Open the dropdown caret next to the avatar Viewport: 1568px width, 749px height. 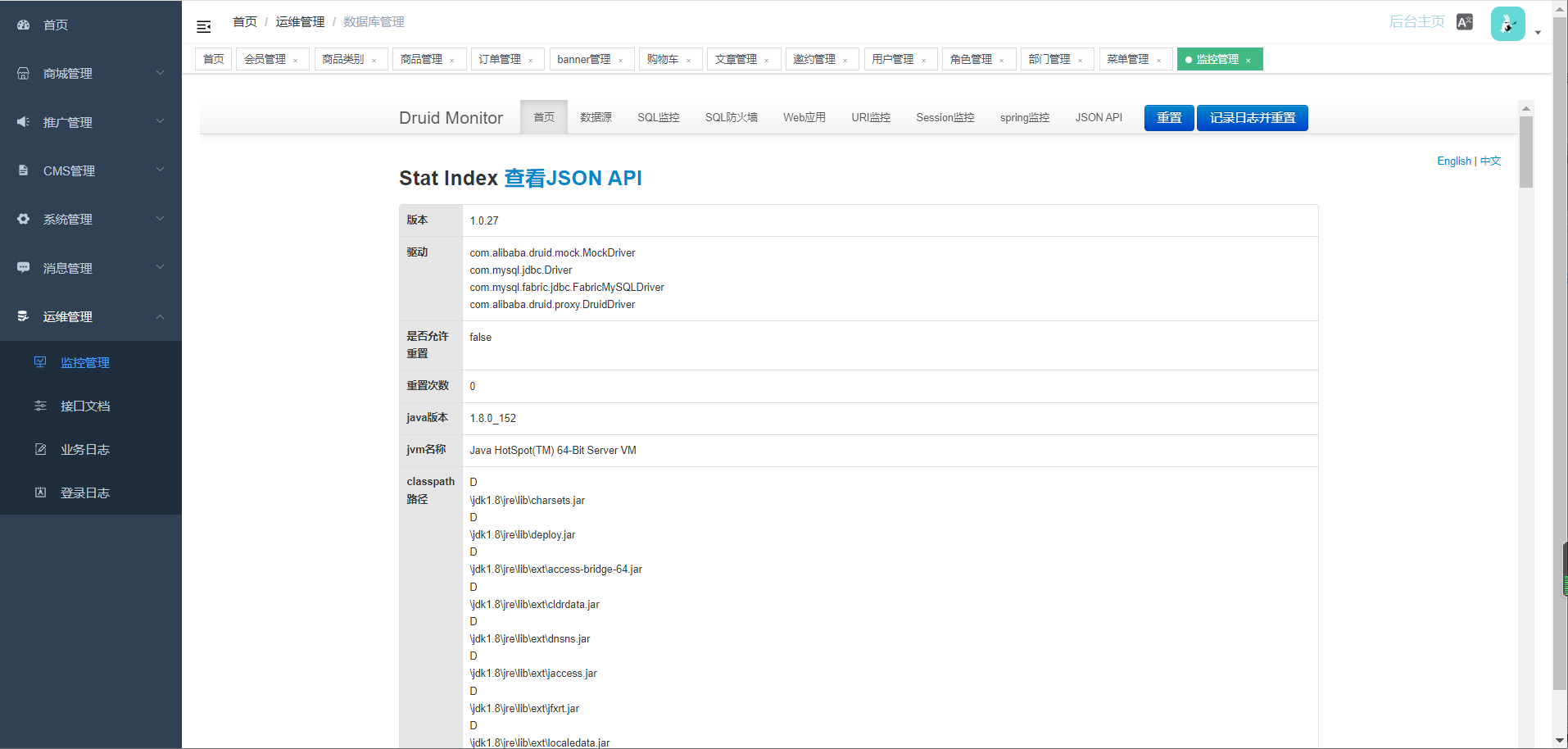coord(1538,33)
